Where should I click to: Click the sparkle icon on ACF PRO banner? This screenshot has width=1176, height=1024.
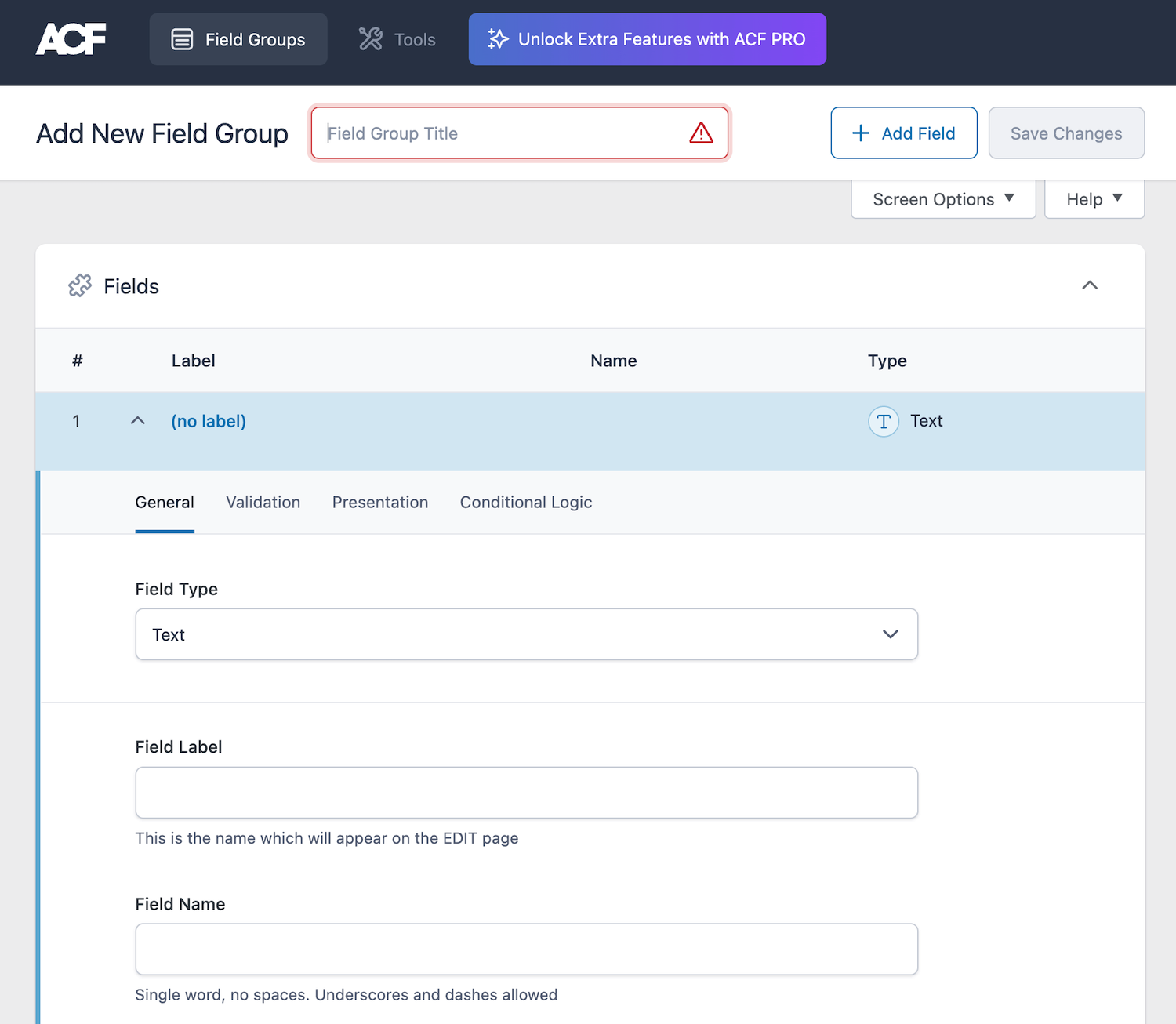pyautogui.click(x=498, y=39)
